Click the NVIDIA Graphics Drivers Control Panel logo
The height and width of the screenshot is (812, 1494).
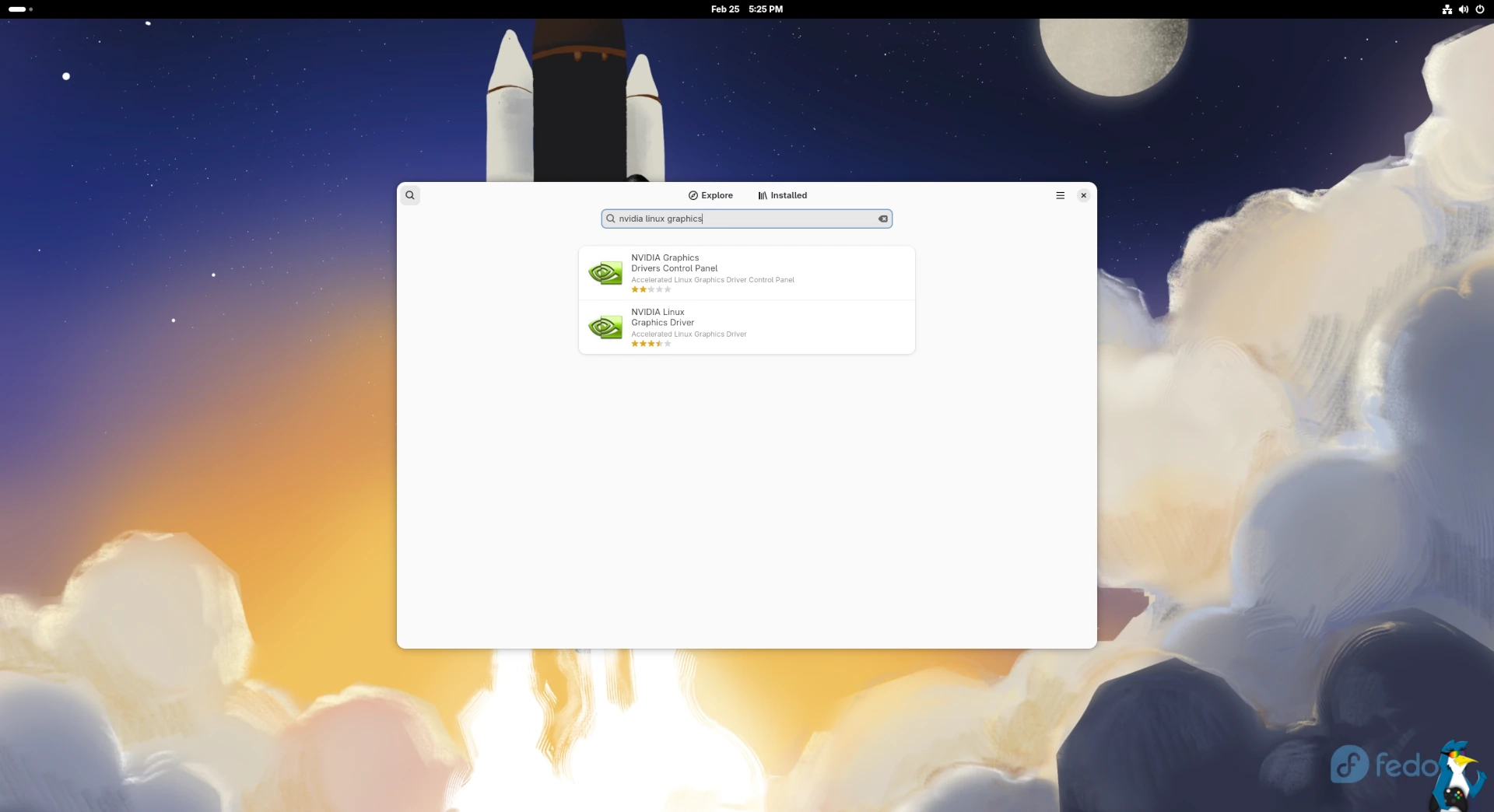point(605,273)
